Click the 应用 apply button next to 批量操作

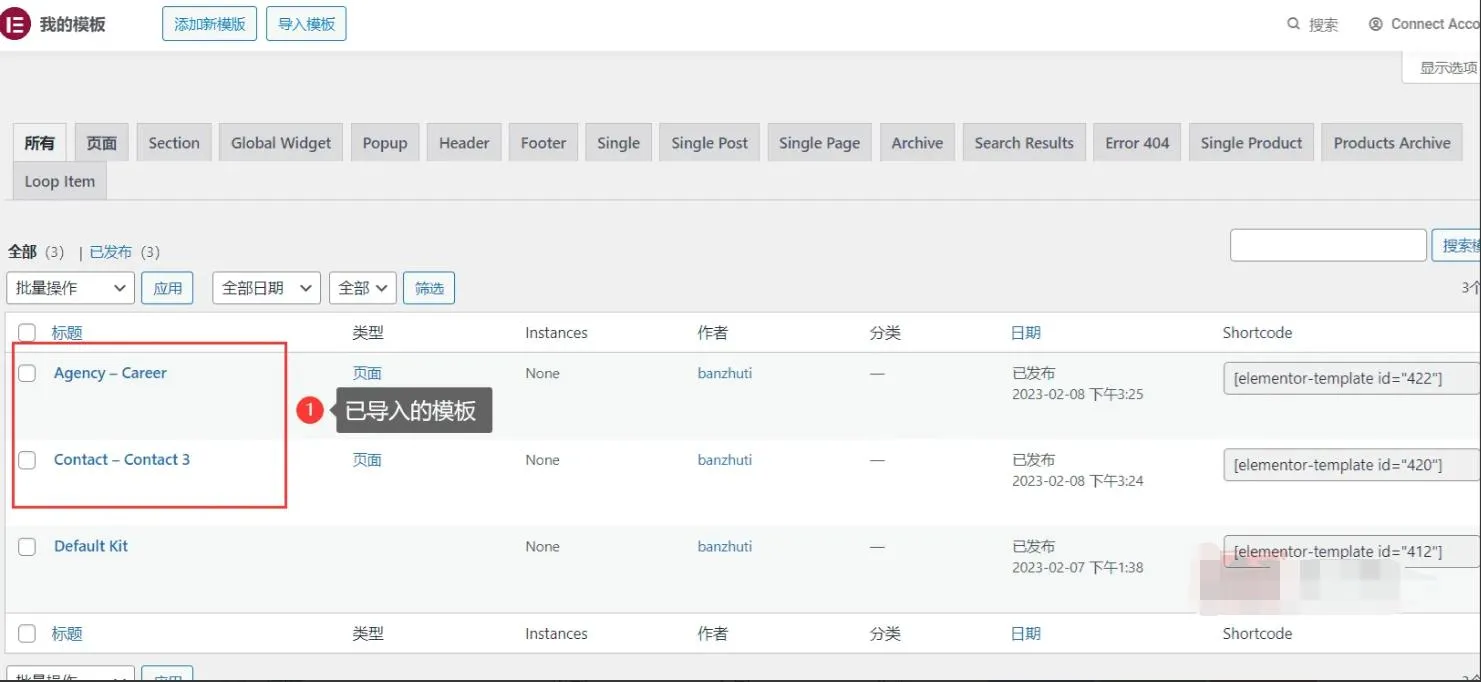click(x=167, y=288)
